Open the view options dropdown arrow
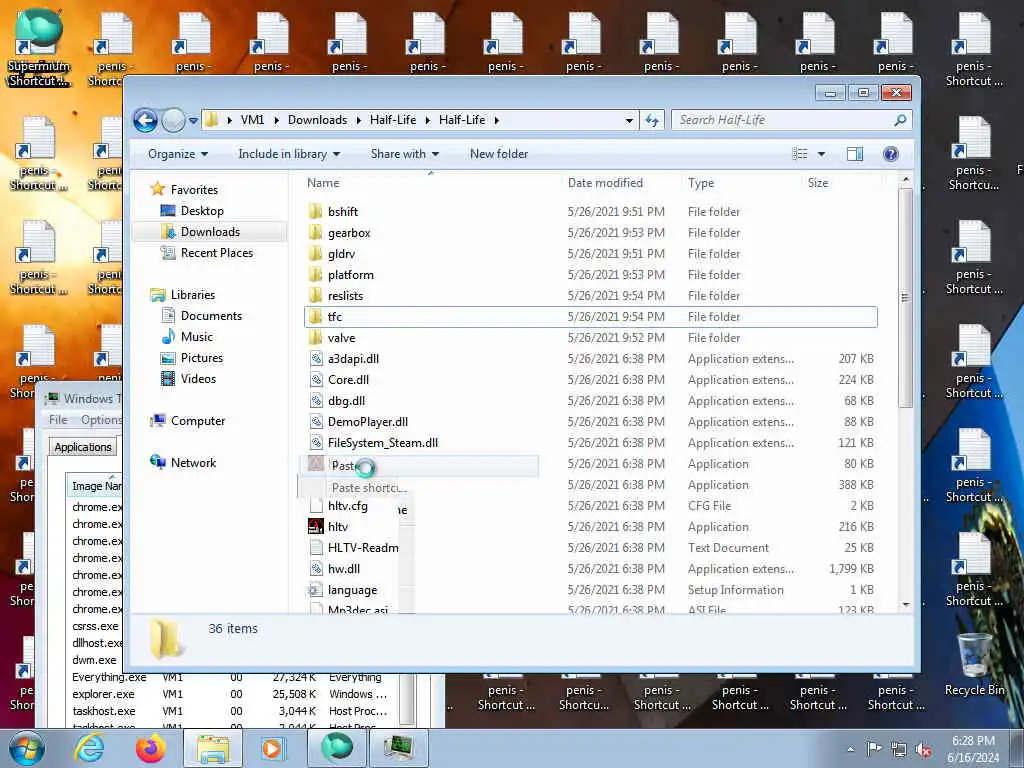Viewport: 1024px width, 768px height. [x=822, y=154]
